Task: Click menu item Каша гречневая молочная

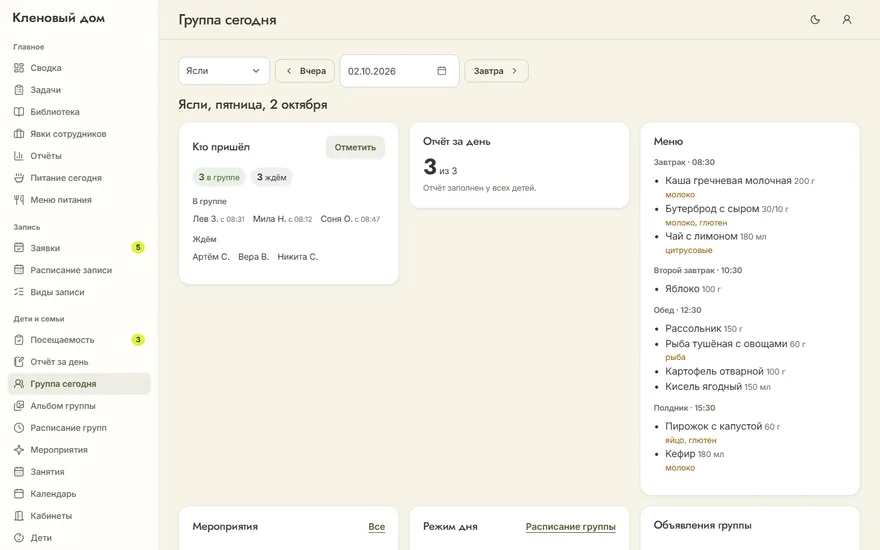Action: (728, 181)
